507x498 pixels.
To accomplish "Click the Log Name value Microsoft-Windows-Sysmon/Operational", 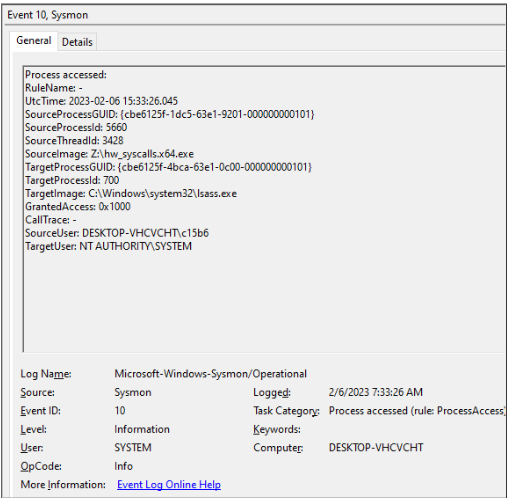I will tap(210, 374).
